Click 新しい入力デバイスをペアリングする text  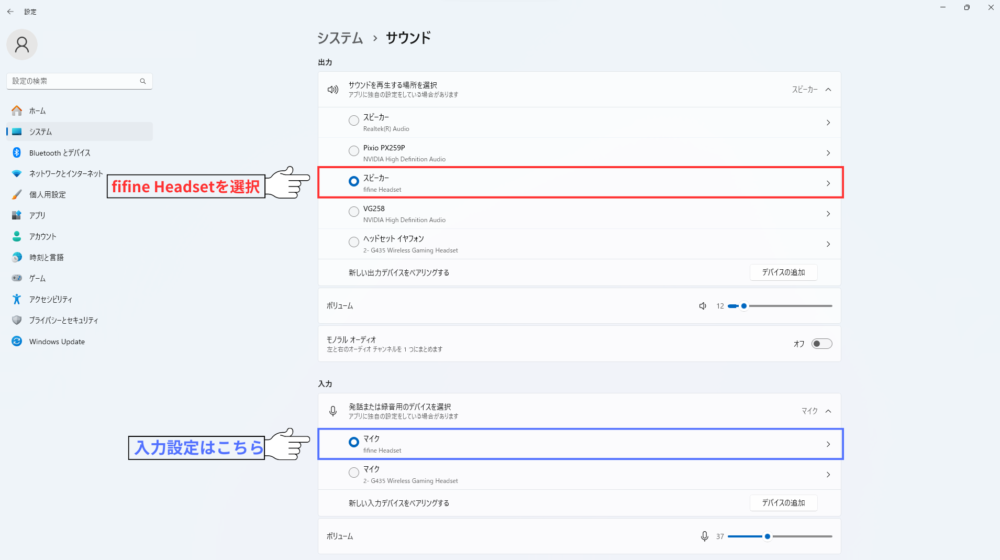(399, 503)
